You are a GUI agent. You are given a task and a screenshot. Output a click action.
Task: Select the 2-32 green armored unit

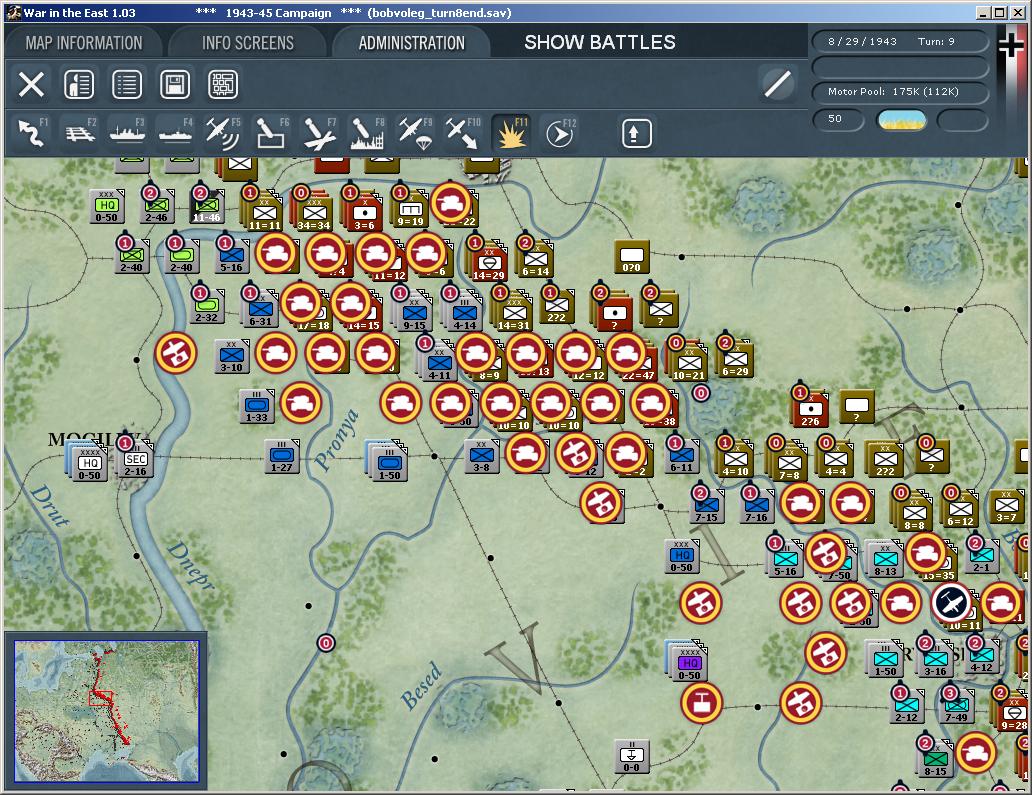tap(206, 307)
